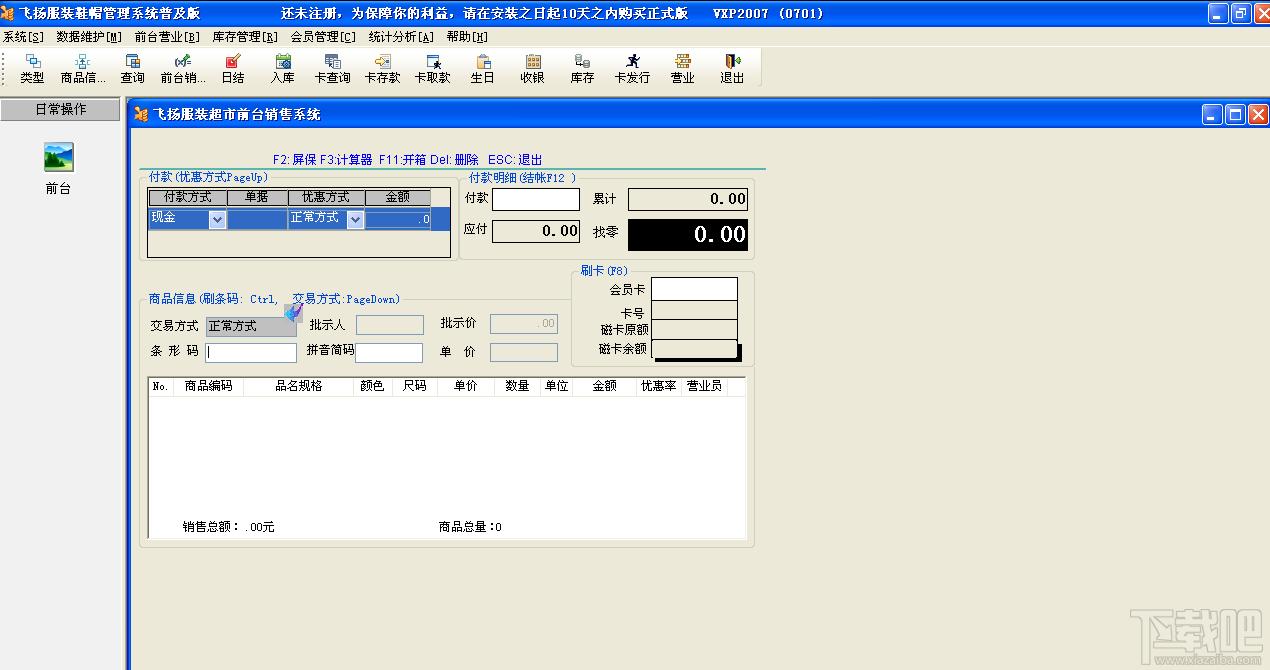Click the 数量 column header
The image size is (1270, 670).
coord(517,386)
